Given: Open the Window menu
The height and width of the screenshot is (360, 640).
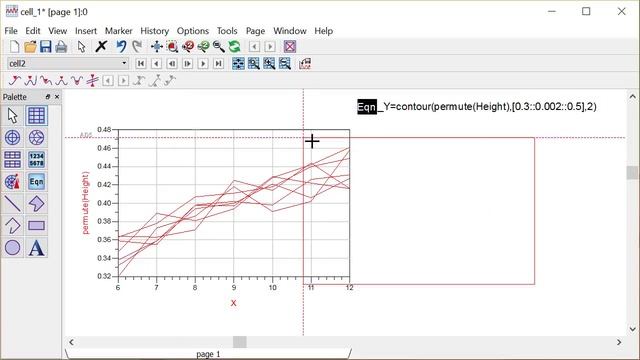Looking at the screenshot, I should tap(290, 31).
